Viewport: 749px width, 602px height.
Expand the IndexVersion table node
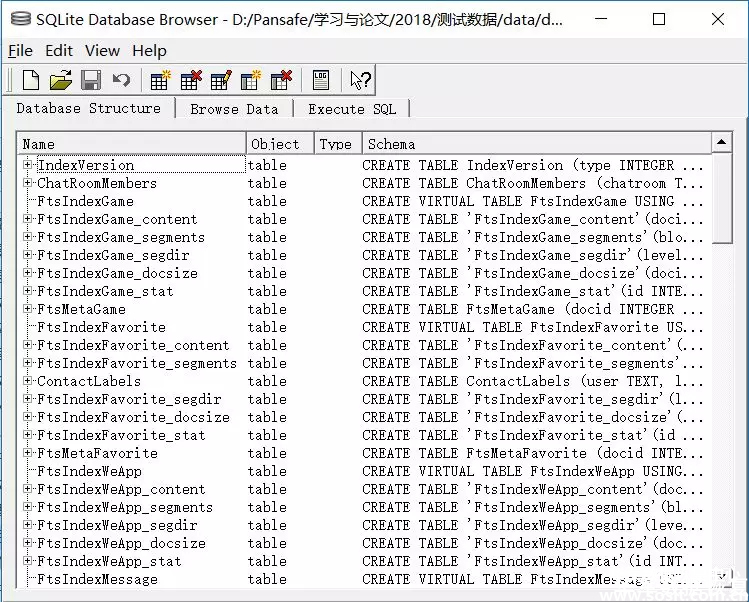coord(28,165)
